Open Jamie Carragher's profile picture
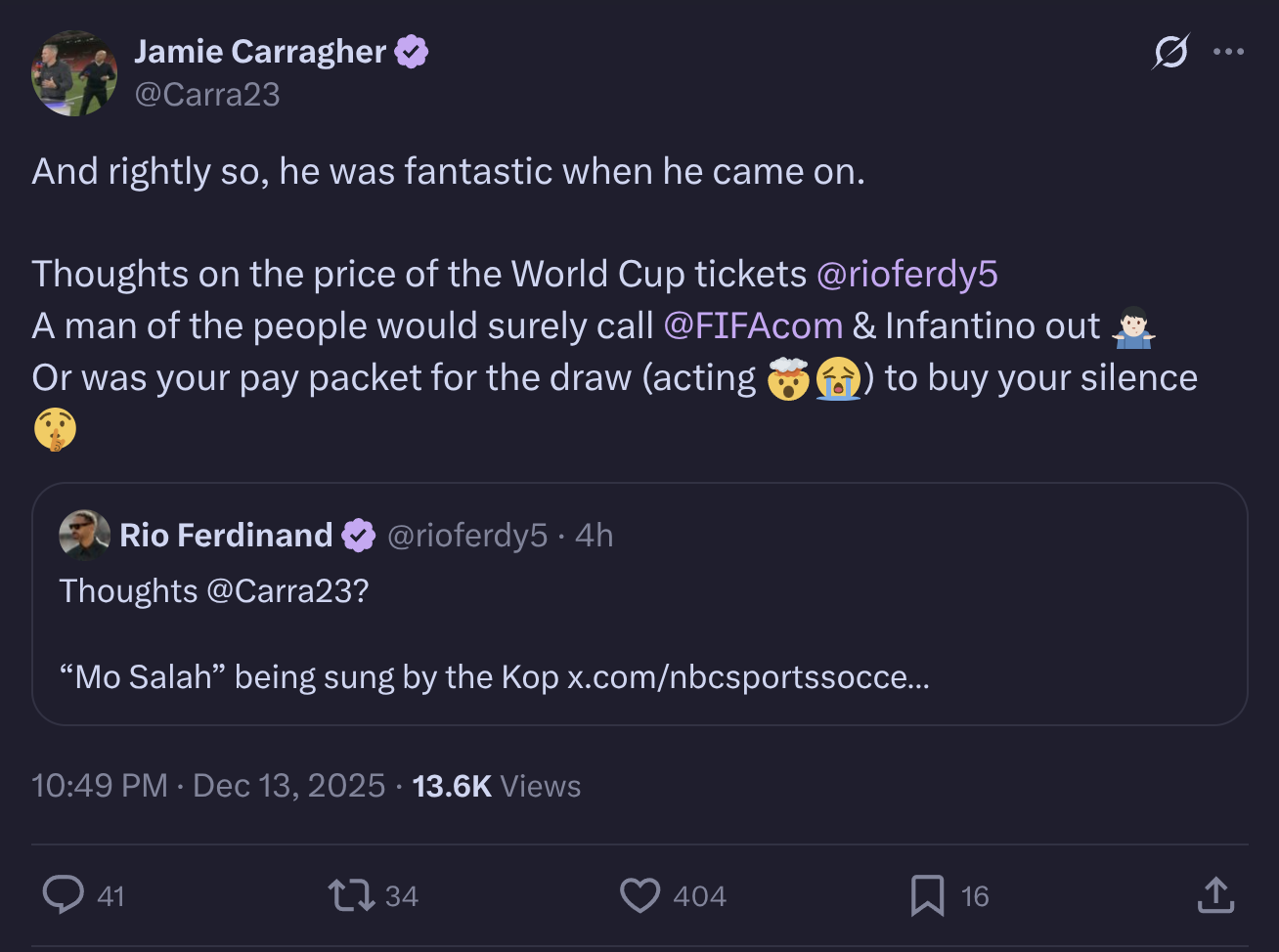Image resolution: width=1279 pixels, height=952 pixels. (x=74, y=73)
